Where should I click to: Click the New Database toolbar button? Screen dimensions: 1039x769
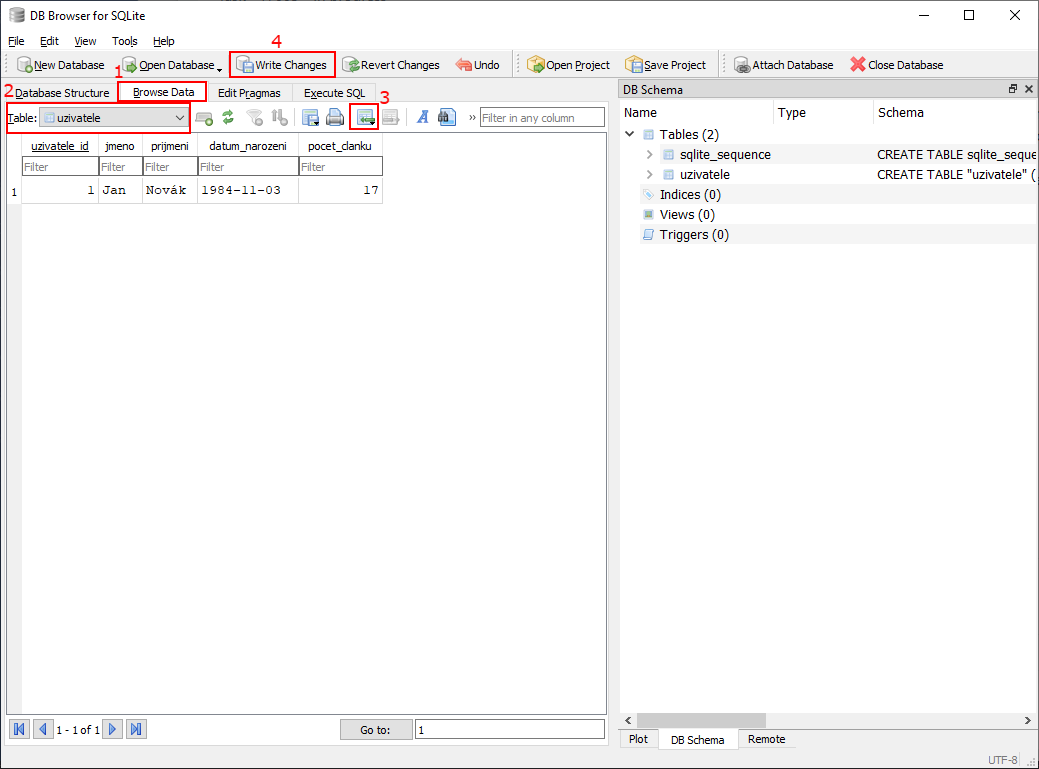point(61,65)
